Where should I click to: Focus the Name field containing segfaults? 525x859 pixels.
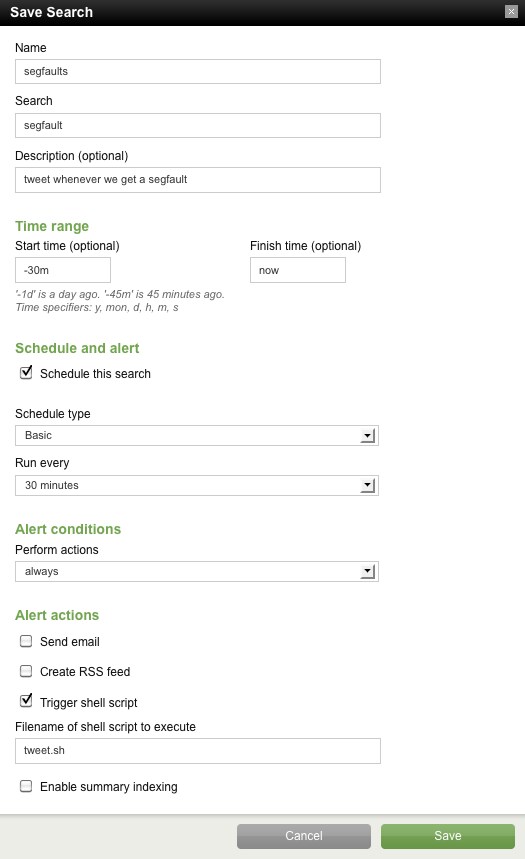click(198, 71)
